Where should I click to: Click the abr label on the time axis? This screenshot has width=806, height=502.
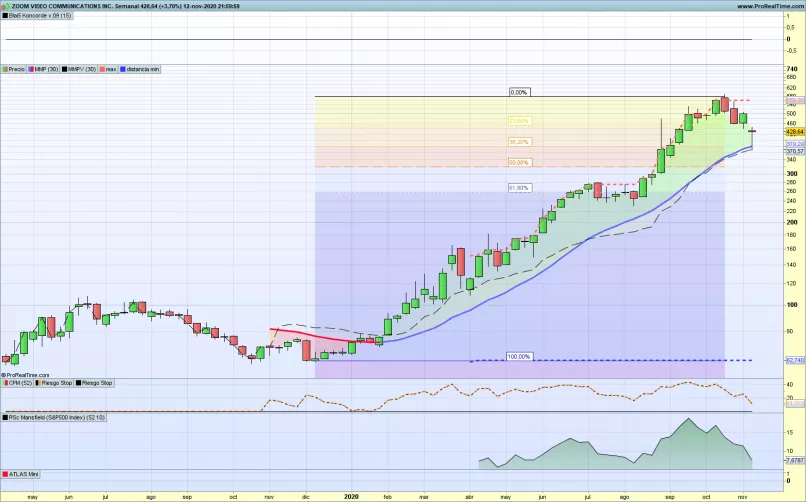[x=469, y=497]
